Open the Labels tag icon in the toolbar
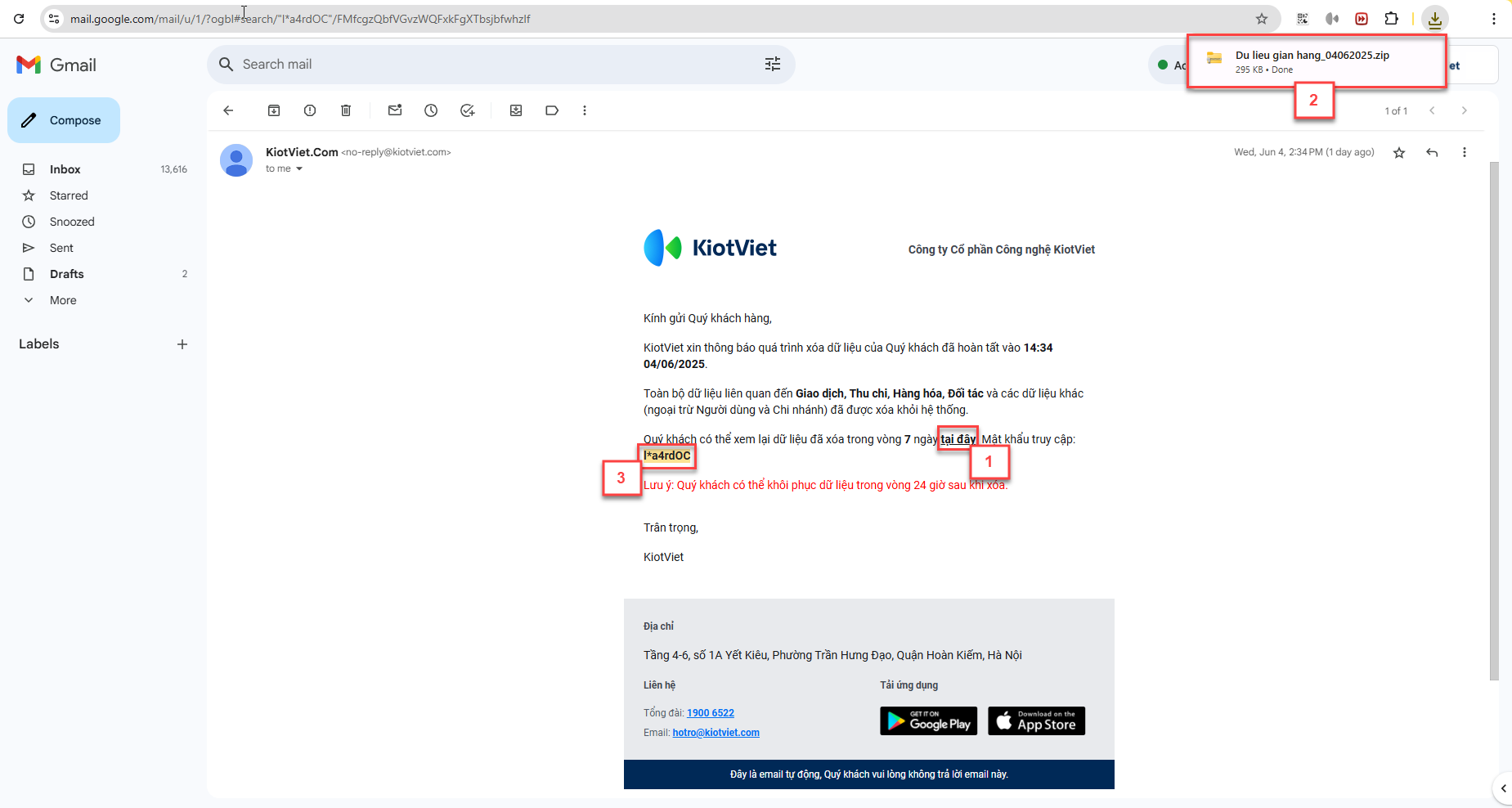Viewport: 1512px width, 808px height. [552, 110]
